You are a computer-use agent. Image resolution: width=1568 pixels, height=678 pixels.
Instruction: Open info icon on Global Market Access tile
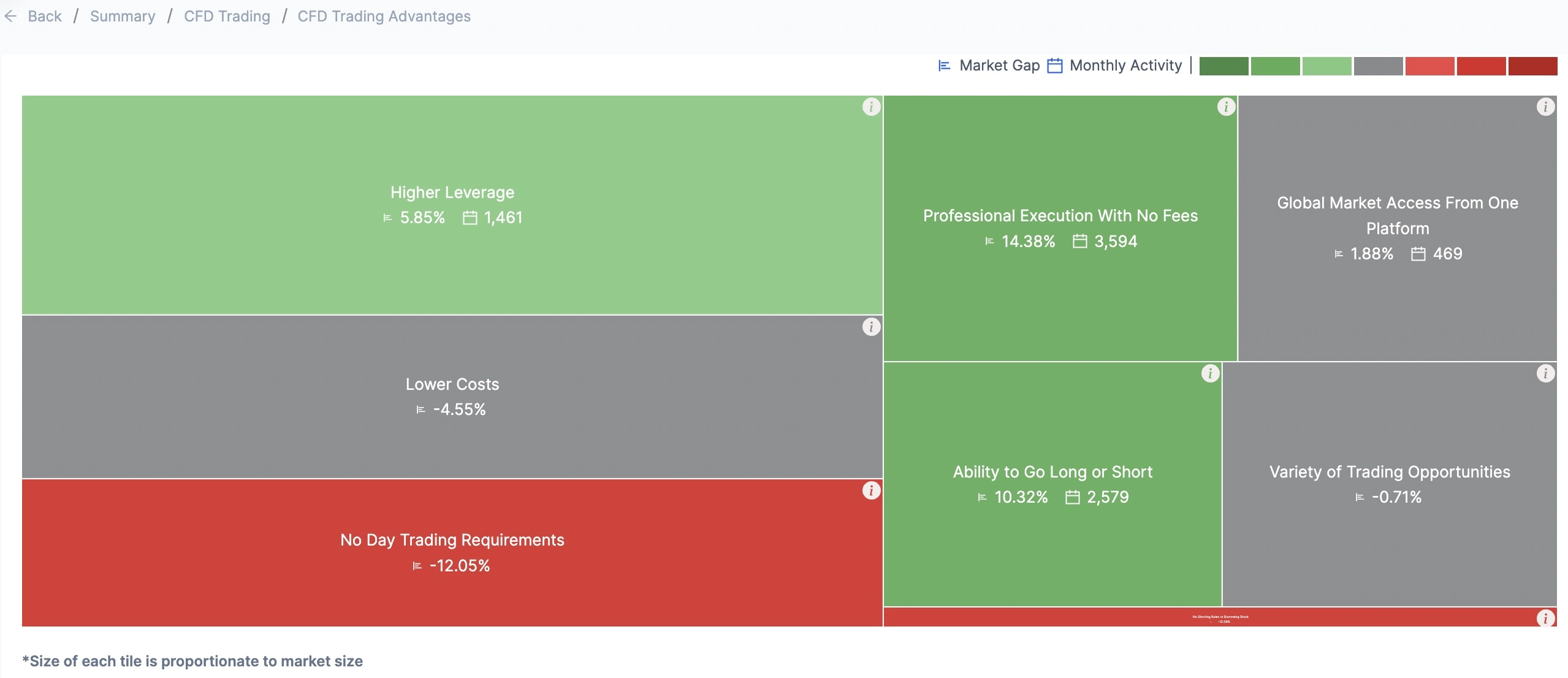1545,107
